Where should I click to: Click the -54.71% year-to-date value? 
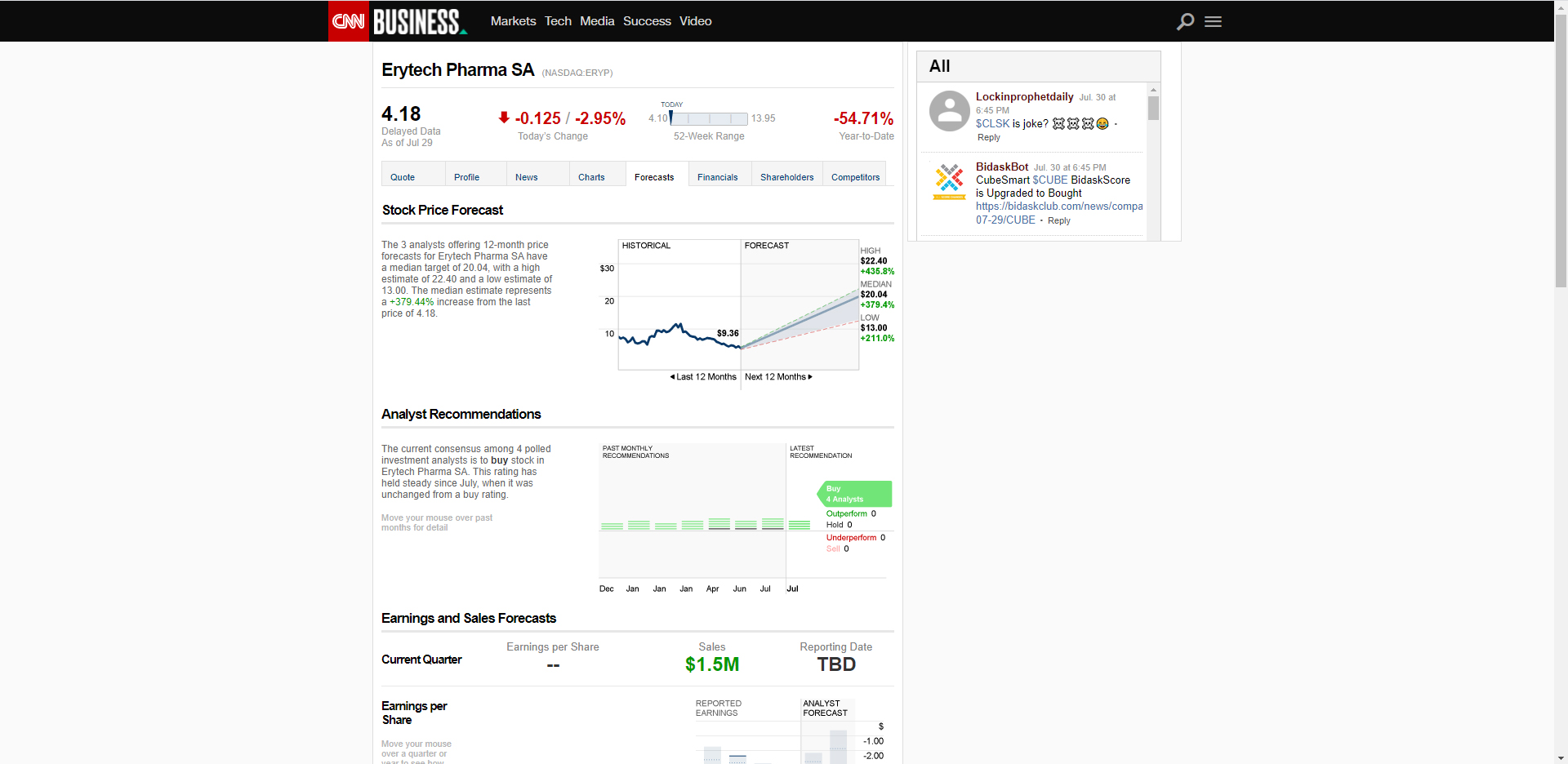pyautogui.click(x=863, y=118)
